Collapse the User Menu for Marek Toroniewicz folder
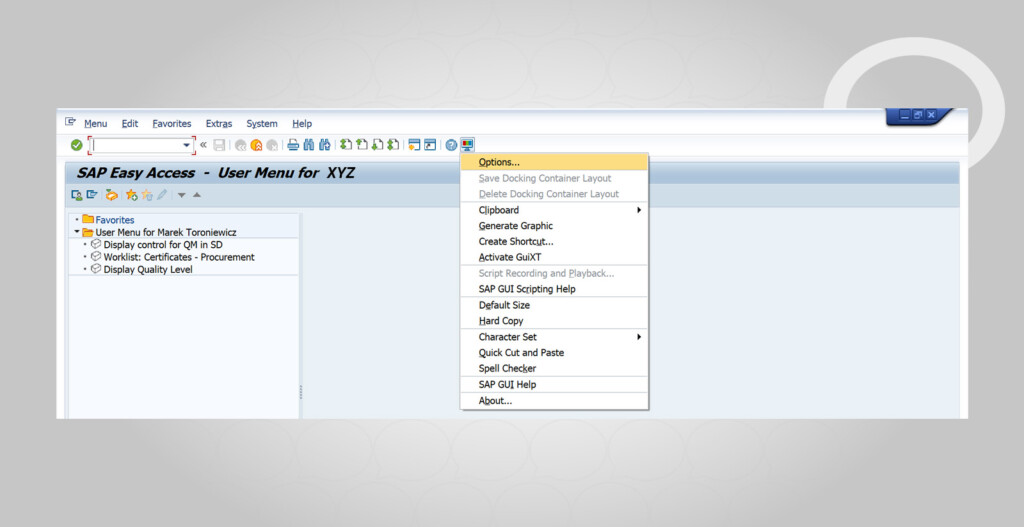 (77, 232)
